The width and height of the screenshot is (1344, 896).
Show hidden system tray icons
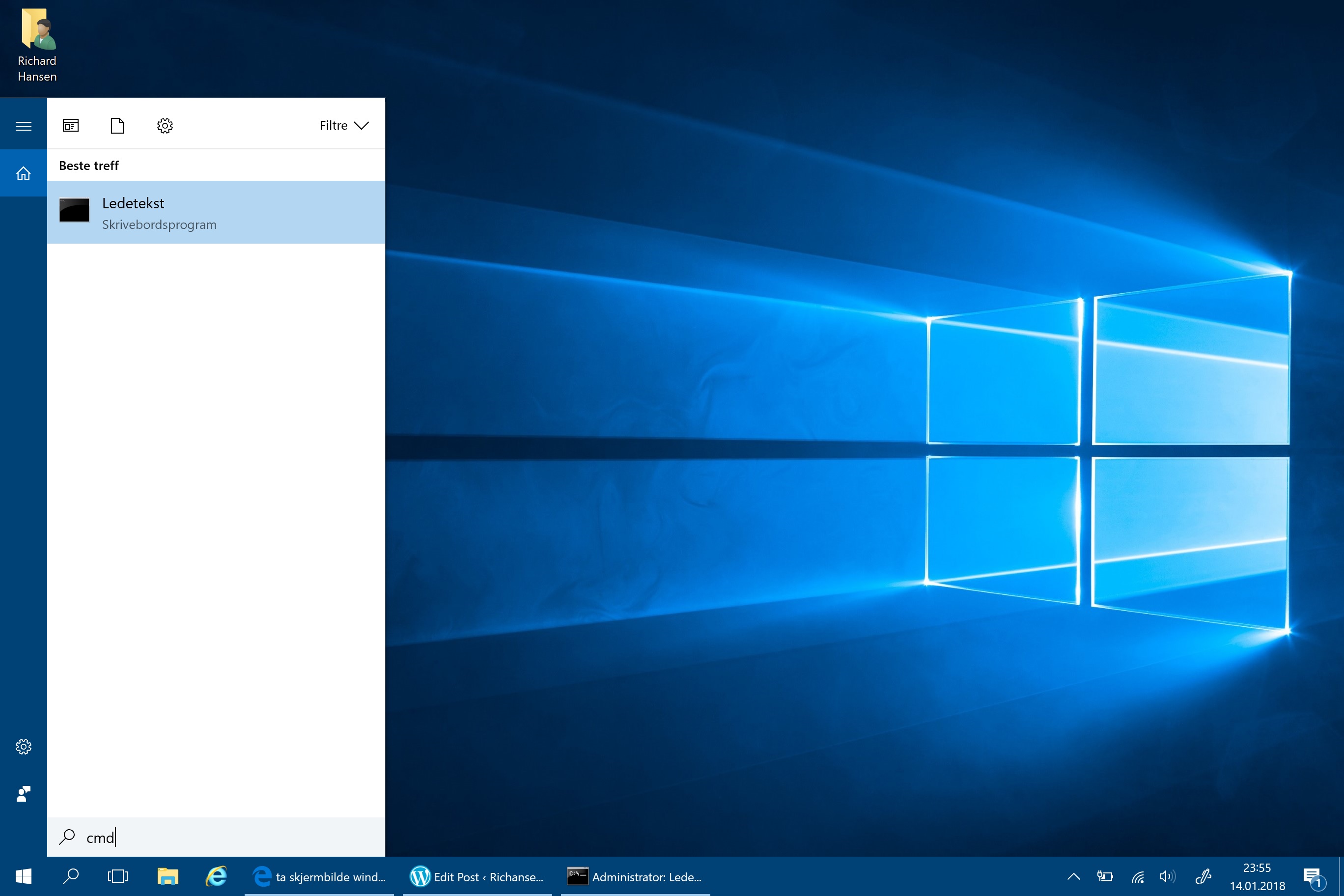(x=1074, y=876)
